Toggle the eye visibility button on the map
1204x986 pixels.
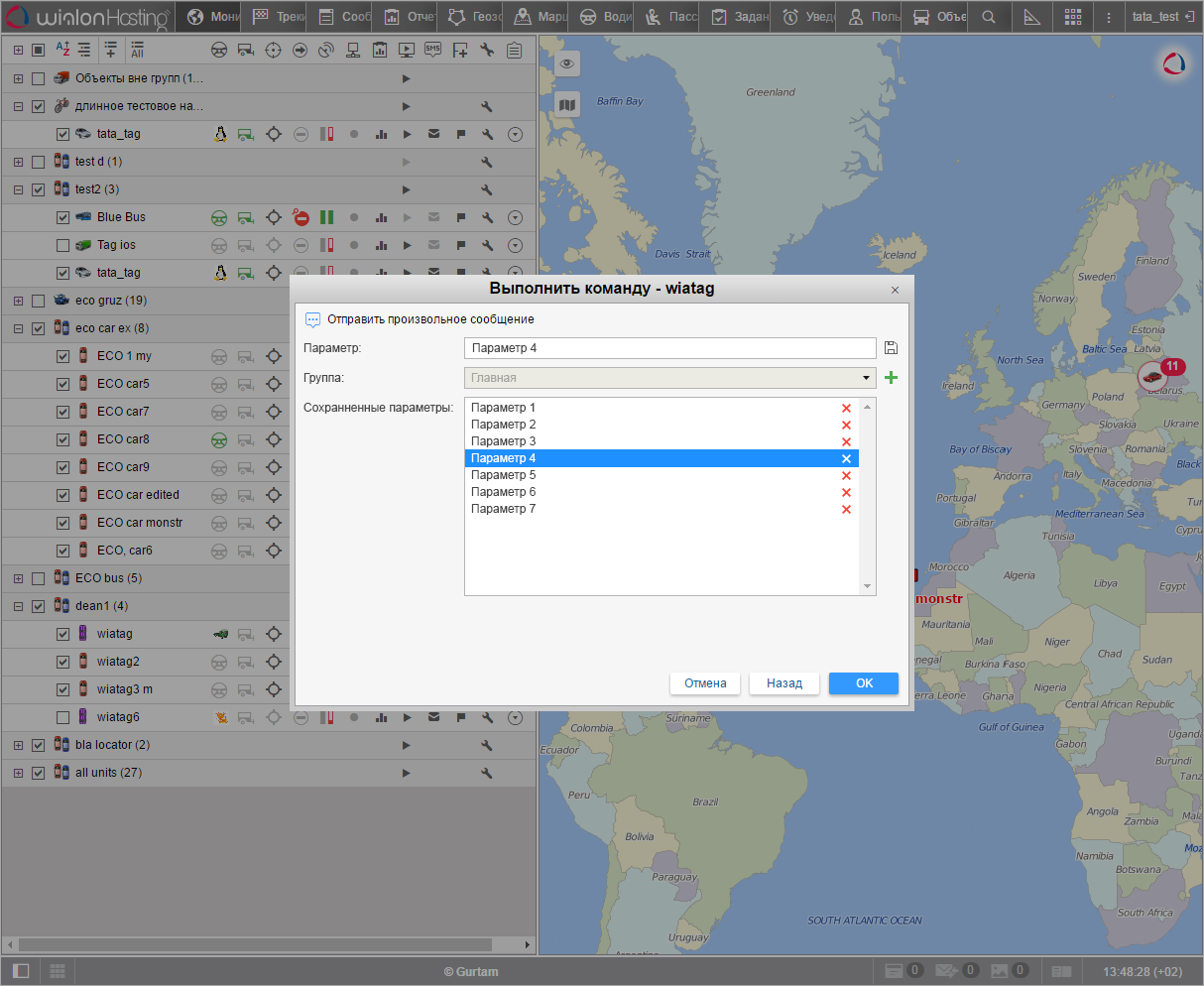click(x=566, y=63)
